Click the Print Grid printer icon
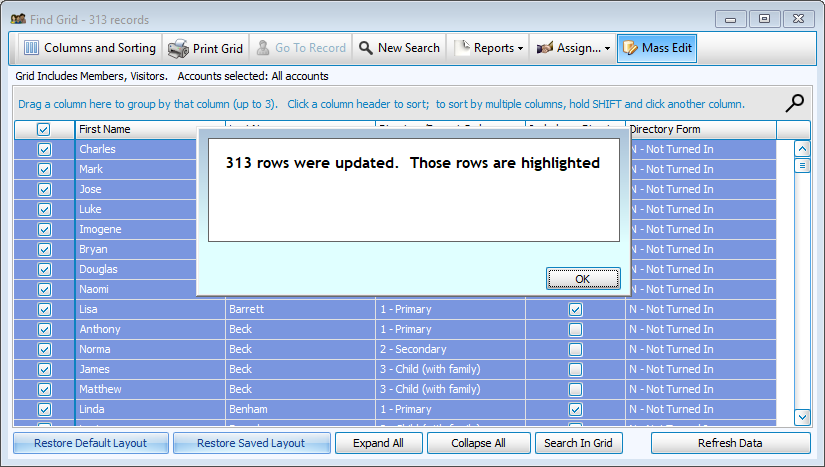This screenshot has width=825, height=467. [178, 48]
